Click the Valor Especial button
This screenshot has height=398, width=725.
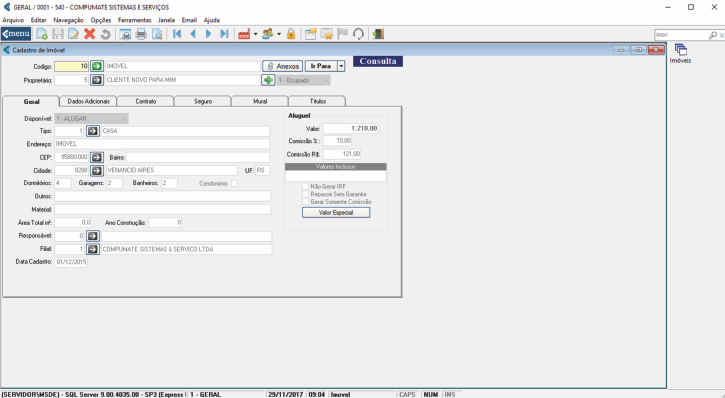(x=336, y=213)
